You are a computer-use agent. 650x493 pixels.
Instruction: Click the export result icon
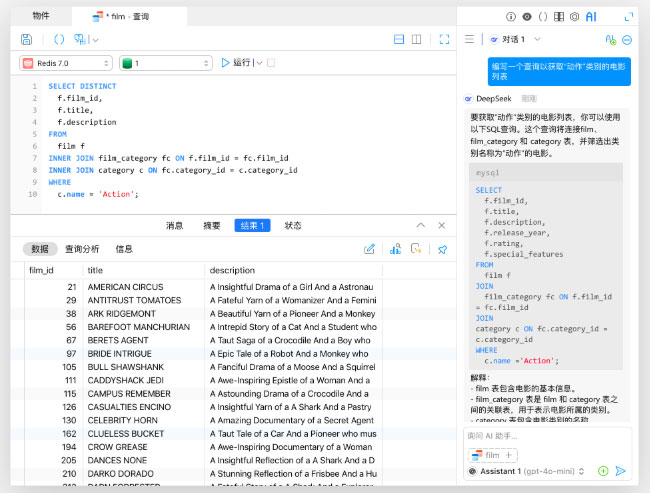(416, 249)
